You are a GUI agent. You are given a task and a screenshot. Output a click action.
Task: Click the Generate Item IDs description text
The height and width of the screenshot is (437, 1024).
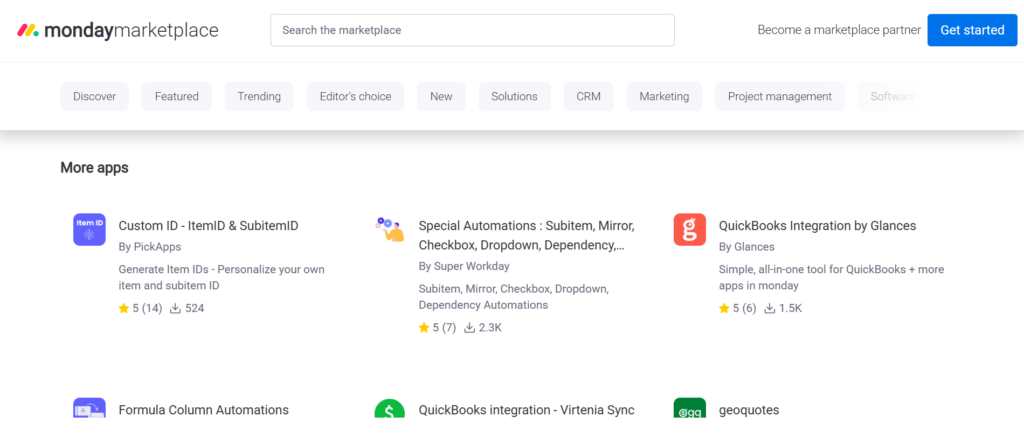[x=221, y=278]
